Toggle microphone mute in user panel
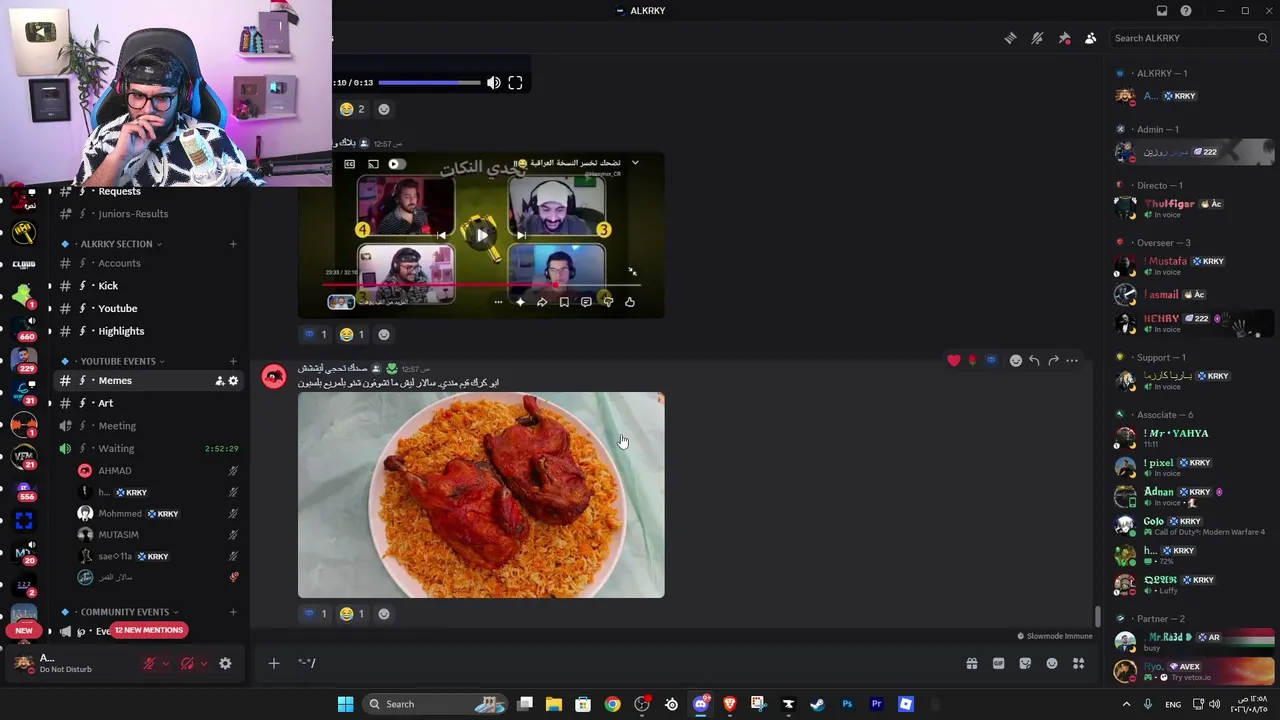Screen dimensions: 1280x720 [149, 663]
